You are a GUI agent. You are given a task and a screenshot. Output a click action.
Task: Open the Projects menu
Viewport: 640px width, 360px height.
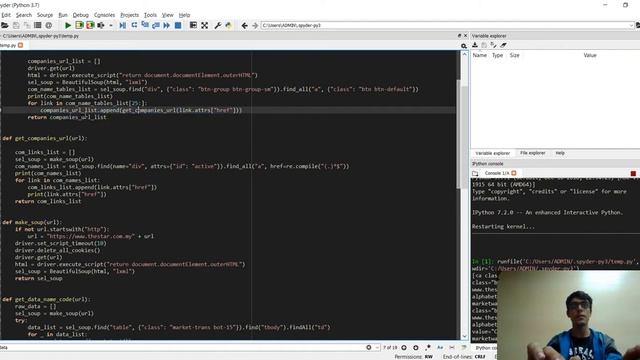coord(130,15)
